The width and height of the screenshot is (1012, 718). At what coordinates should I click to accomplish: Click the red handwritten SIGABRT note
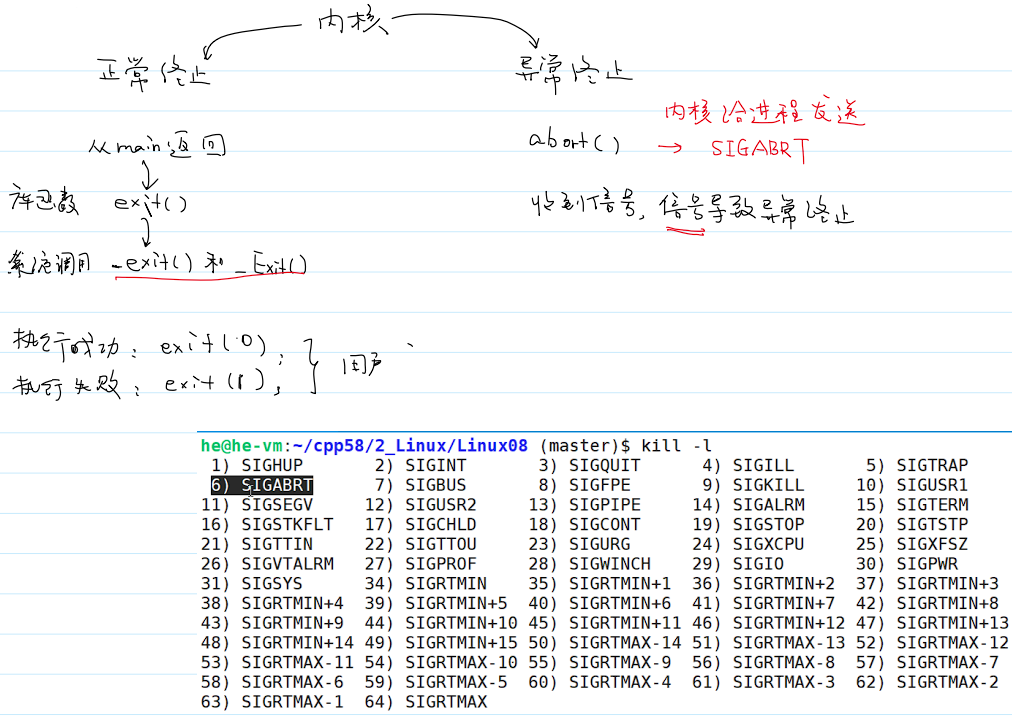point(760,149)
